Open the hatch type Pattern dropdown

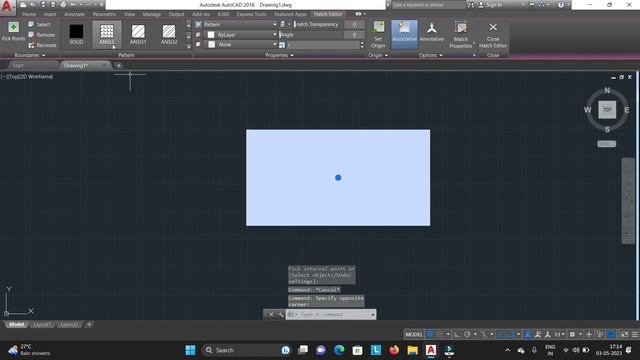pos(240,24)
